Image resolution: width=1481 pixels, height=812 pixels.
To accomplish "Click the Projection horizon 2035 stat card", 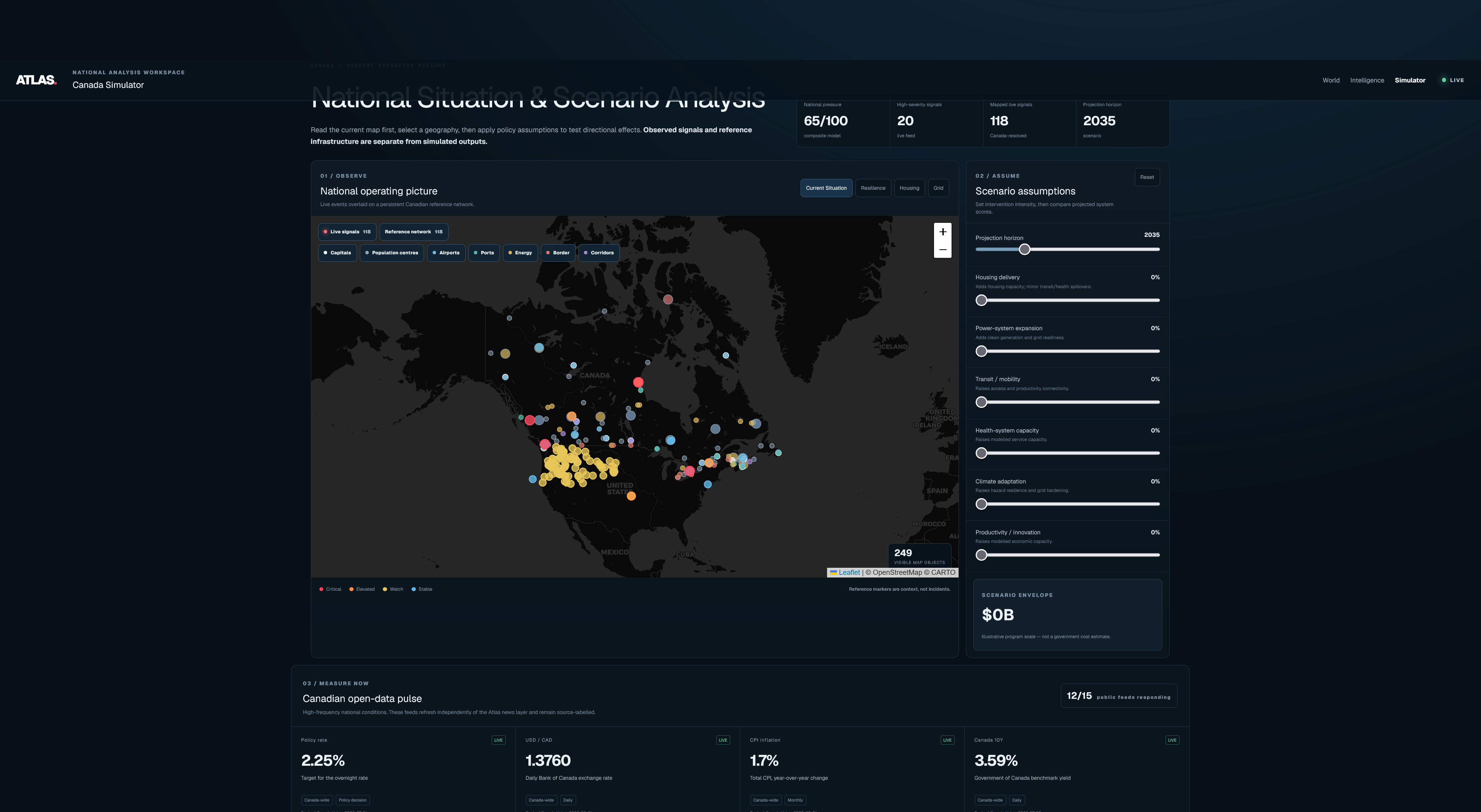I will [1122, 122].
